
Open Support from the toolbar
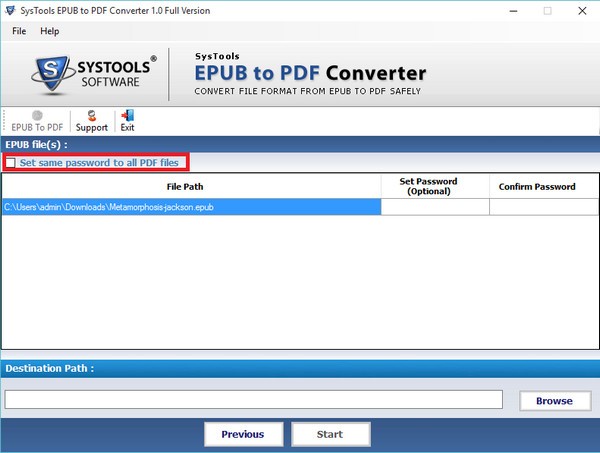[92, 121]
